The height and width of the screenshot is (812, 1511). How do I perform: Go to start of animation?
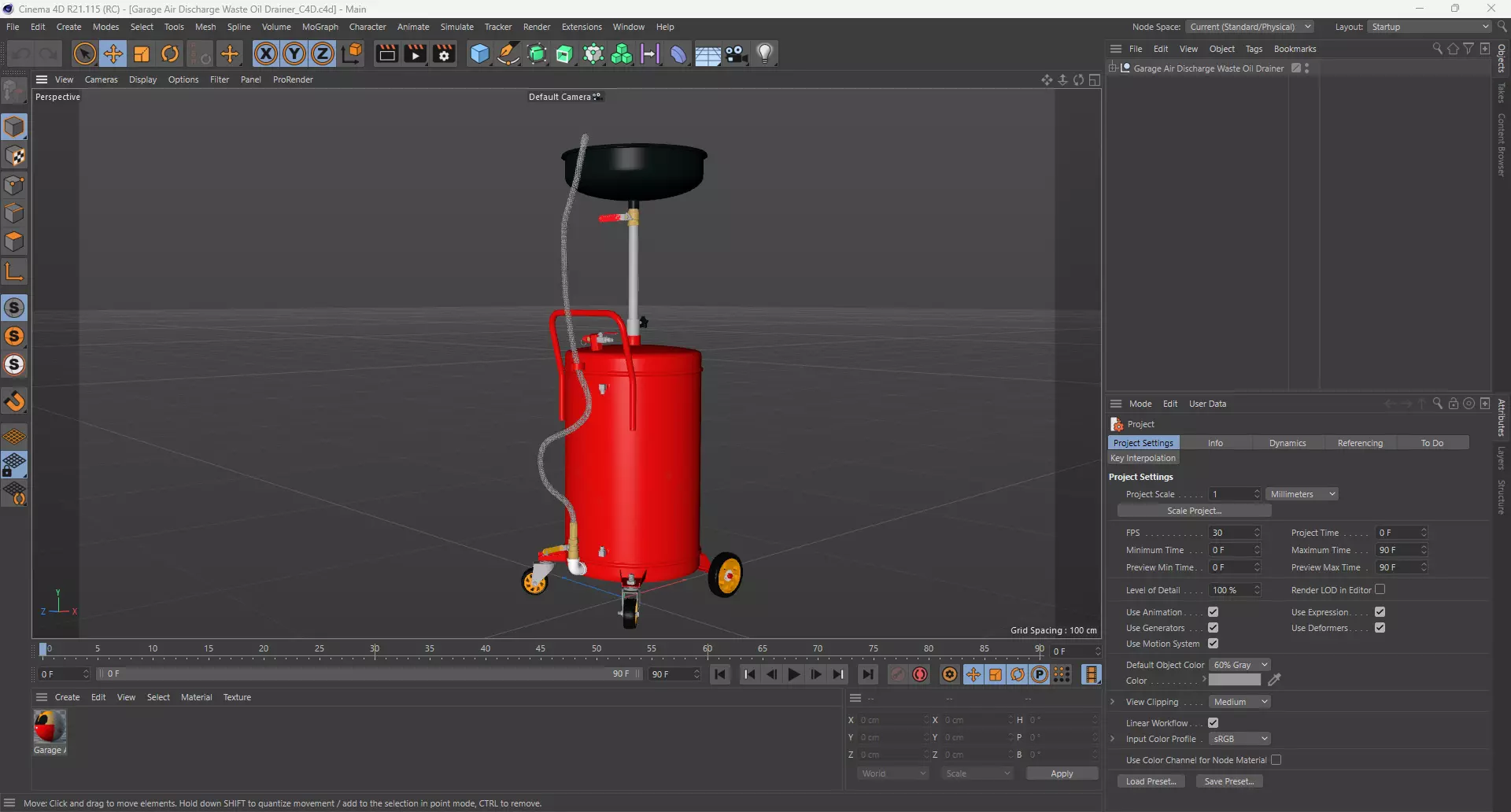point(720,674)
